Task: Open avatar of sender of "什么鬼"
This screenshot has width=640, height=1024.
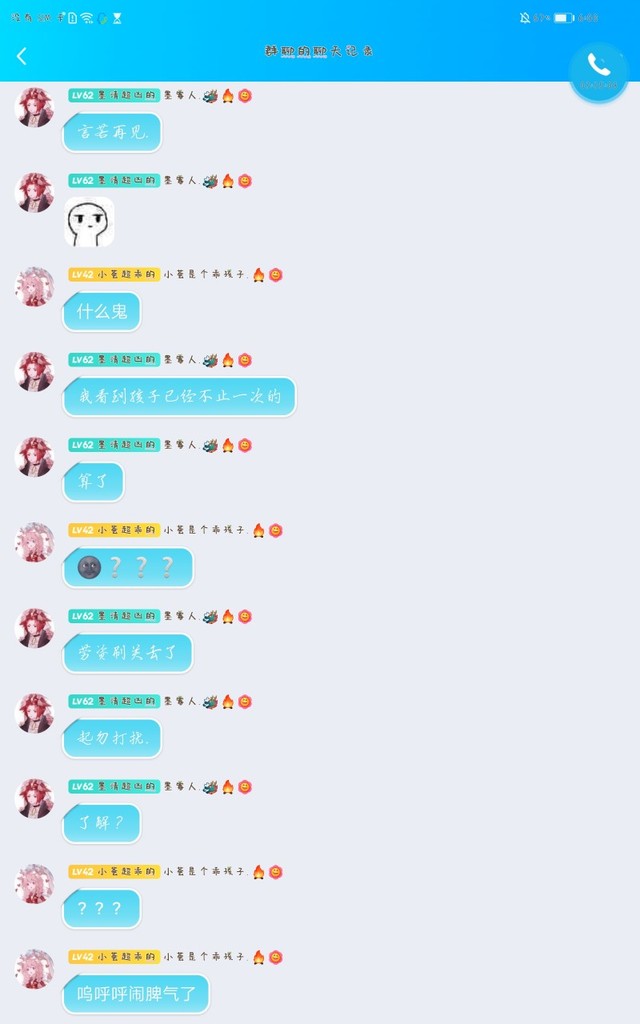Action: (x=35, y=287)
